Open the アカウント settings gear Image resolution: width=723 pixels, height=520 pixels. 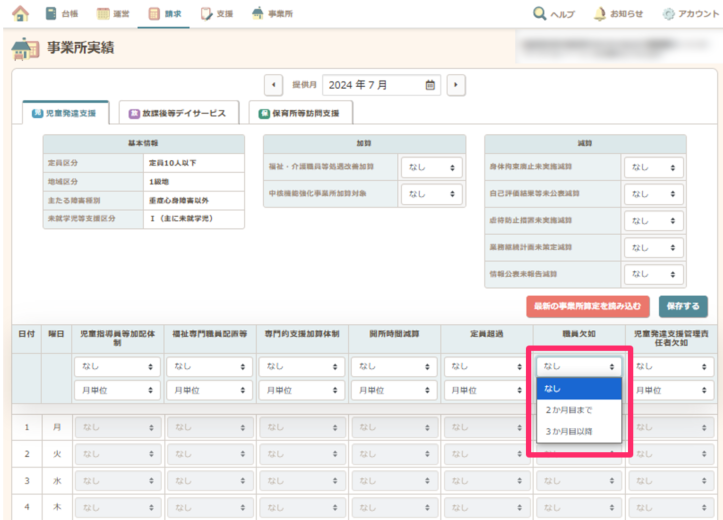click(669, 14)
